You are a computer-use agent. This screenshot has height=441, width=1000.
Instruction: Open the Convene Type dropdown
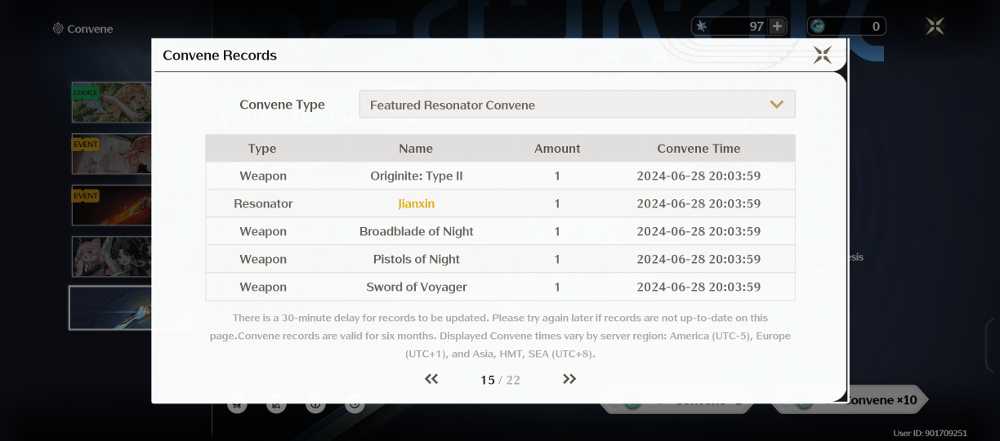577,105
